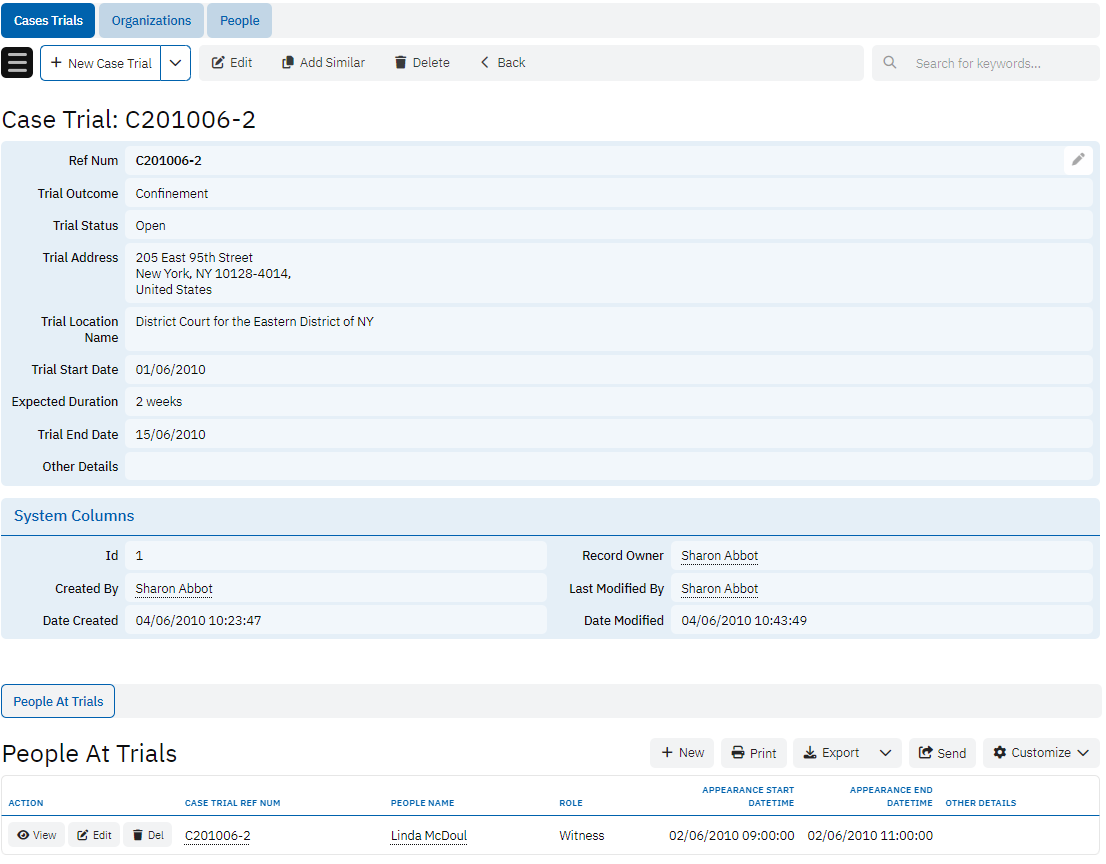The height and width of the screenshot is (864, 1106).
Task: View Linda McDoul's trial appearance row
Action: coord(37,835)
